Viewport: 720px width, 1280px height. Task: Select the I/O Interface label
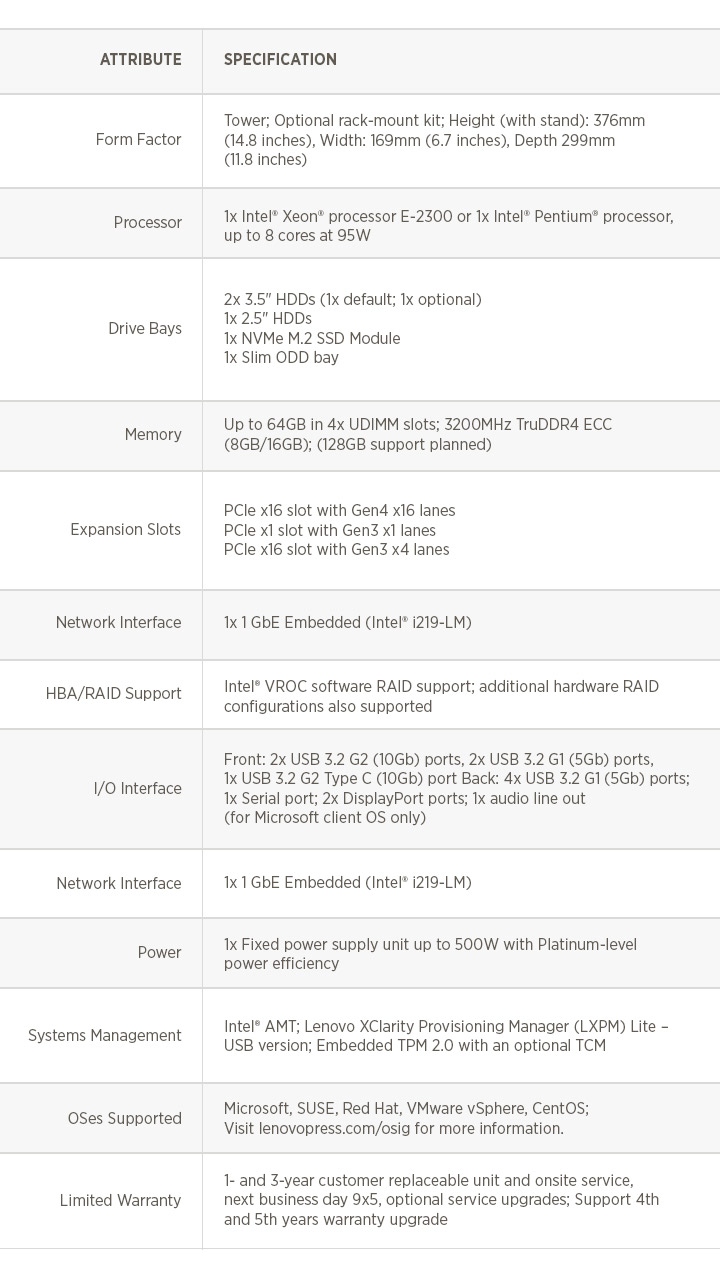[138, 789]
